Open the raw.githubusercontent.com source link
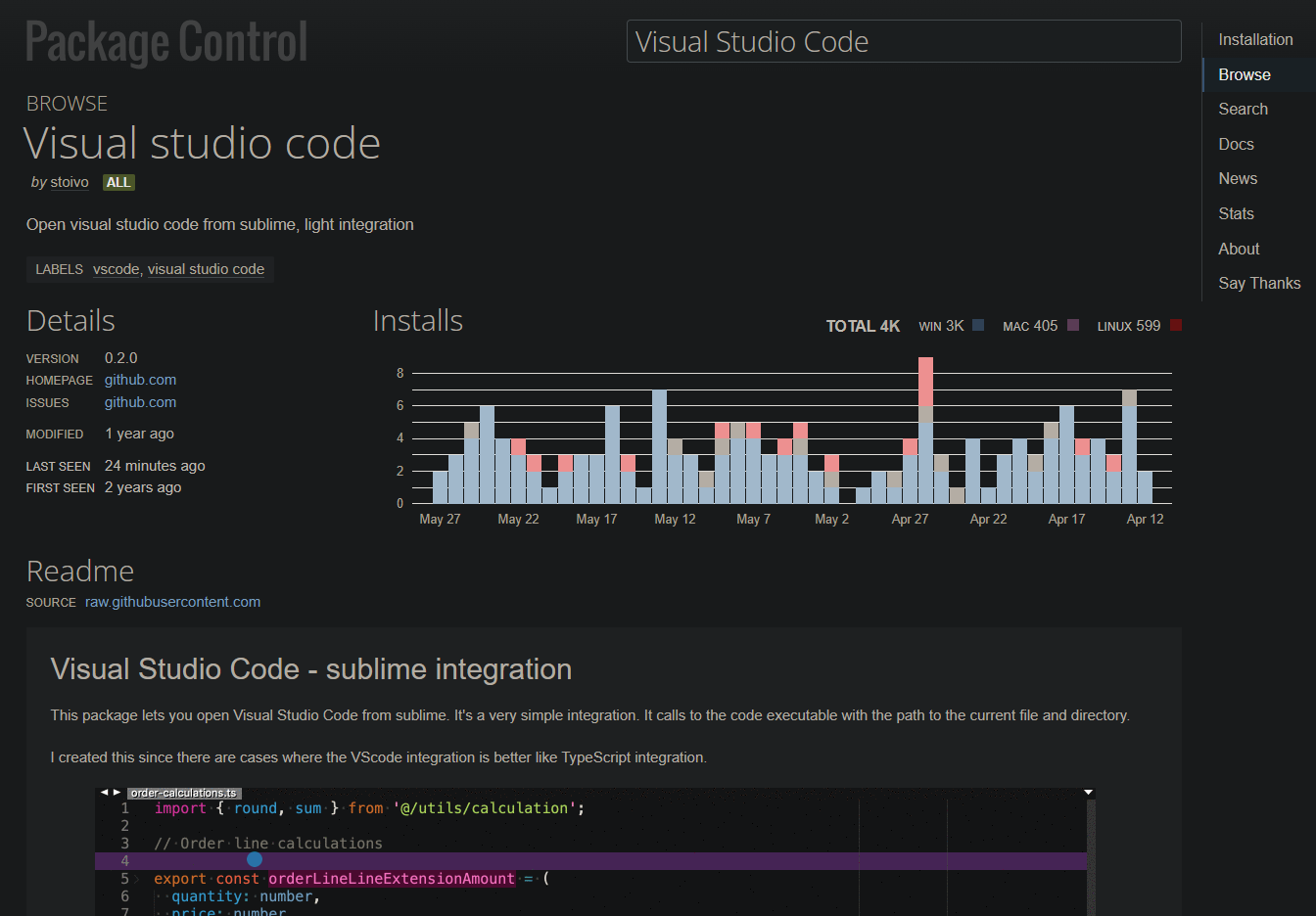1316x916 pixels. [x=172, y=602]
